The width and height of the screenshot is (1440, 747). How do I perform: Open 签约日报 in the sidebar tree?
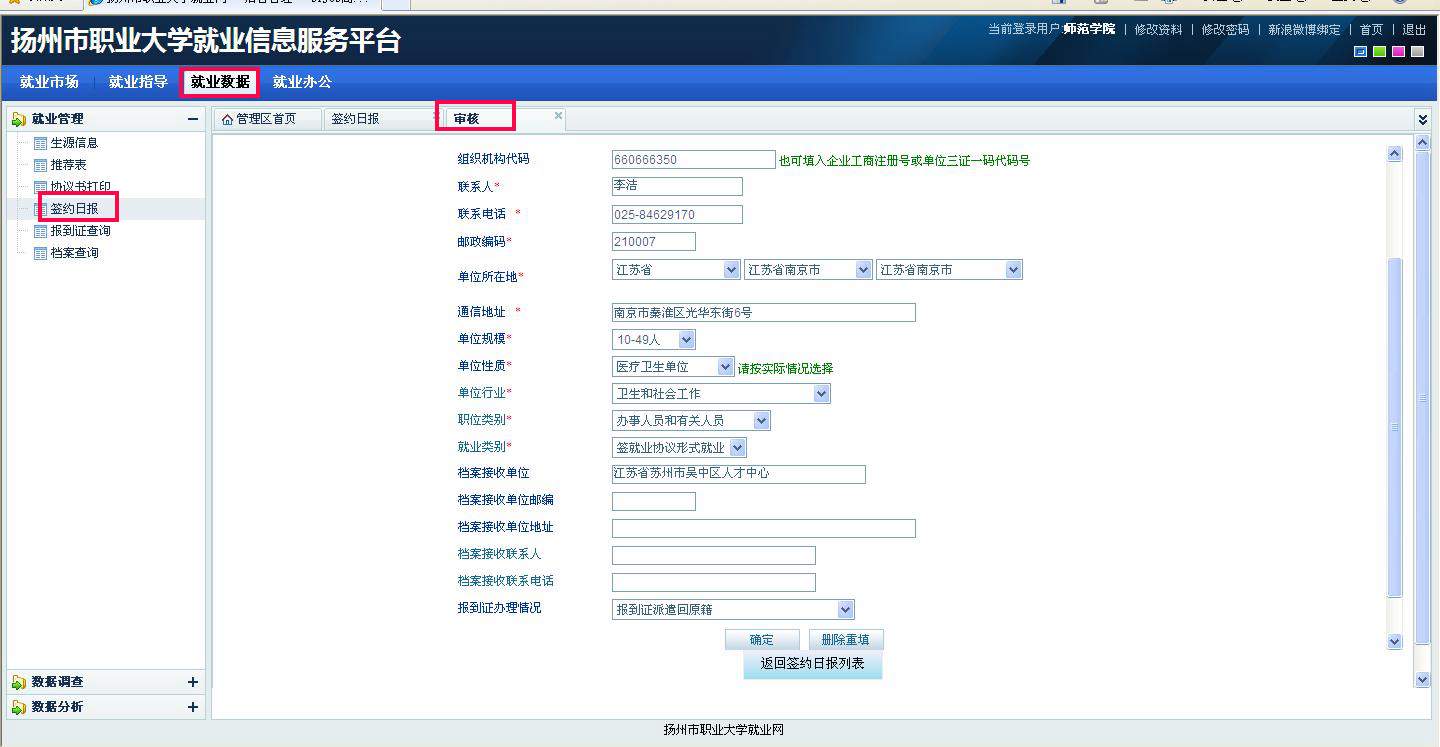(74, 209)
